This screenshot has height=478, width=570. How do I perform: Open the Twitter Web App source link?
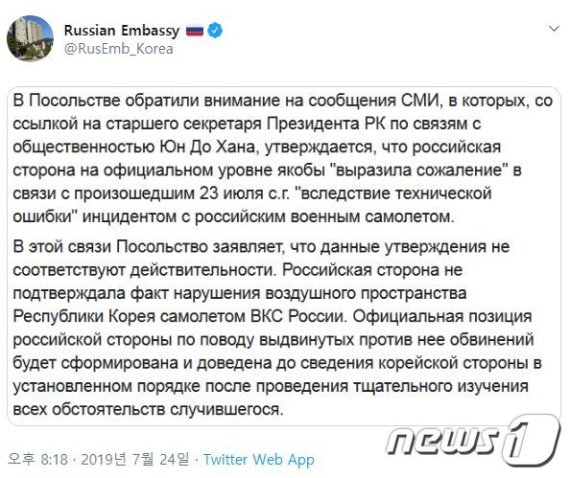258,459
